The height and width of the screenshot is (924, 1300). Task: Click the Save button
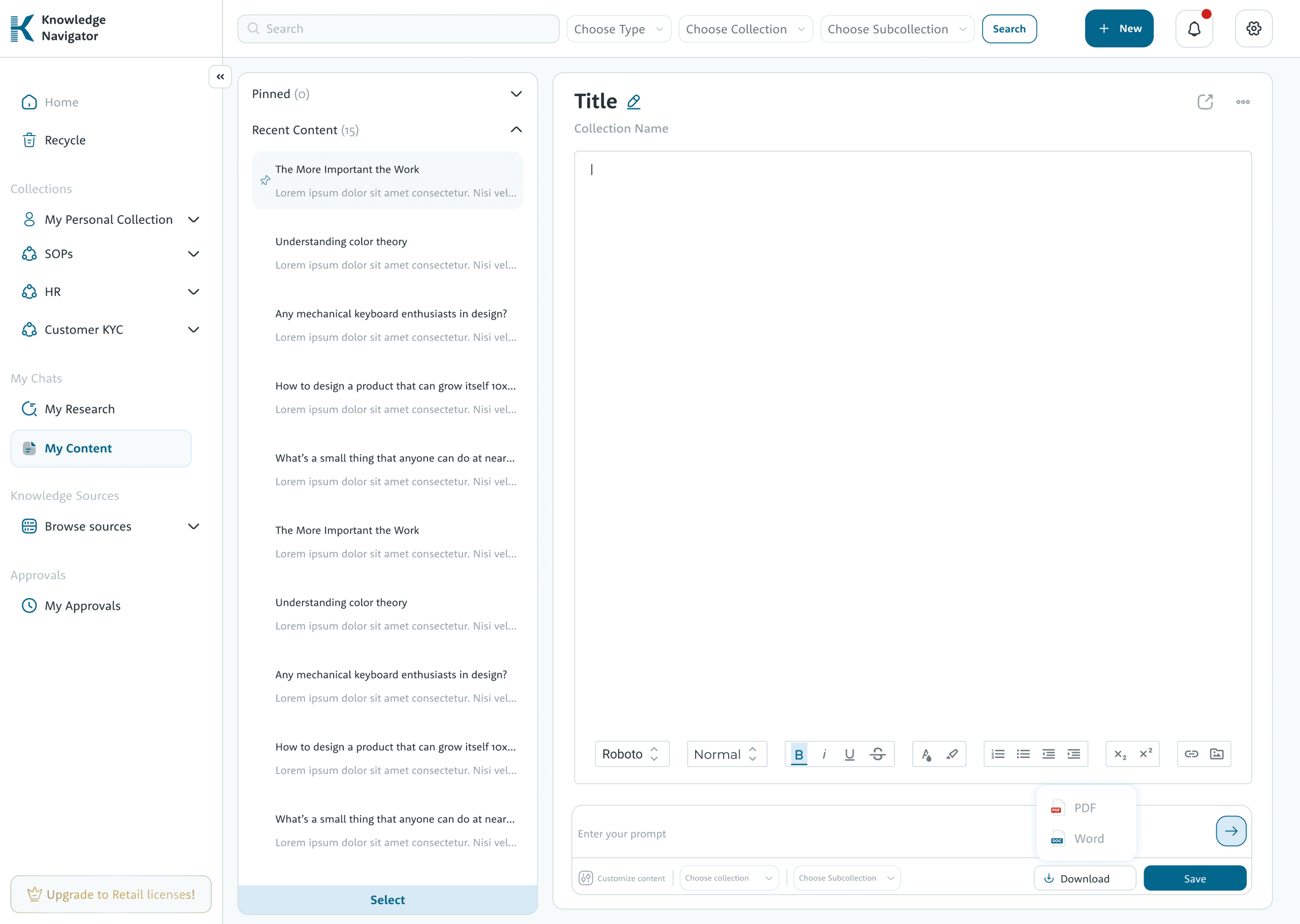(x=1194, y=878)
